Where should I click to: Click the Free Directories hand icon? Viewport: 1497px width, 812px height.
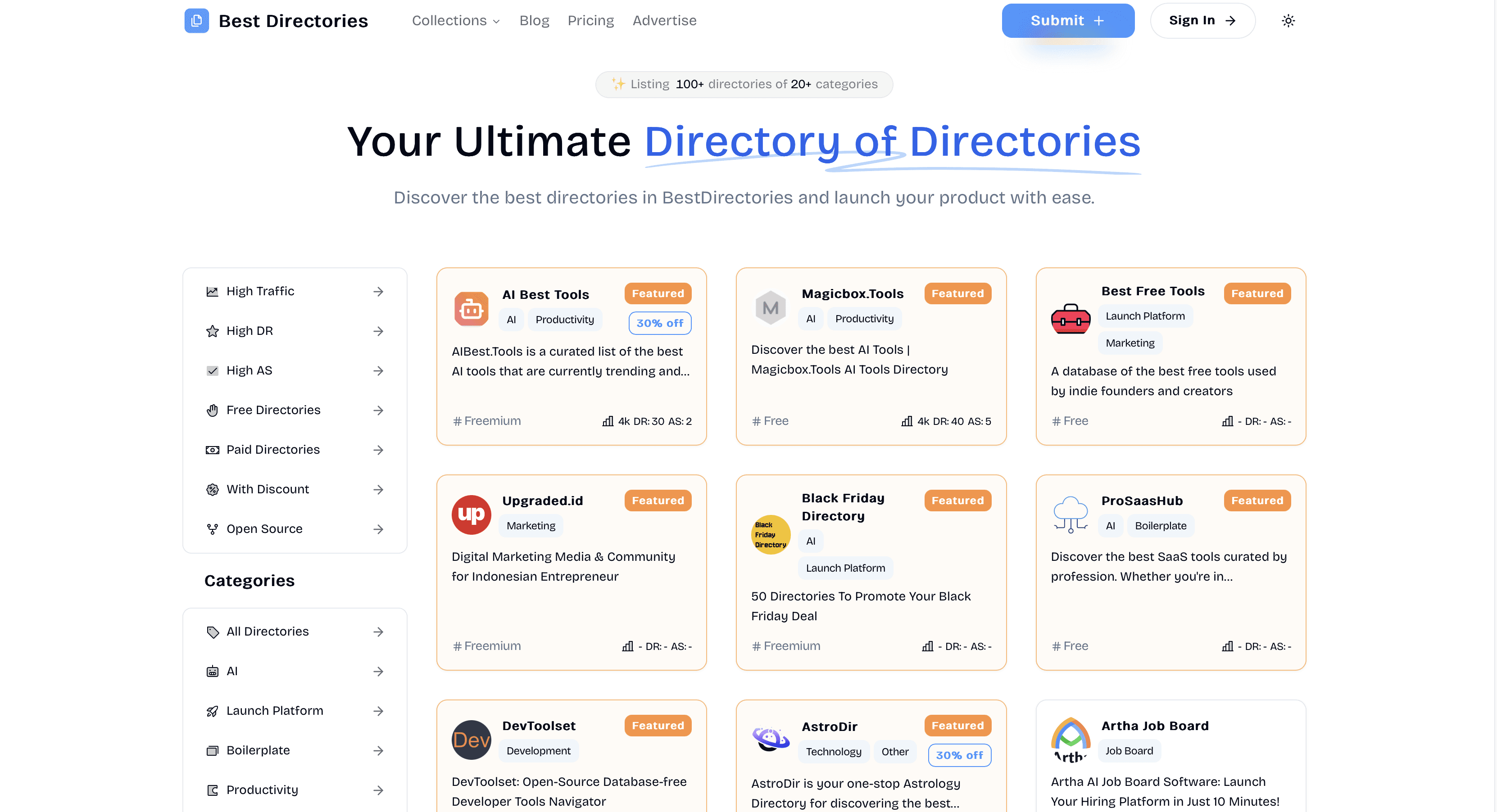coord(212,410)
